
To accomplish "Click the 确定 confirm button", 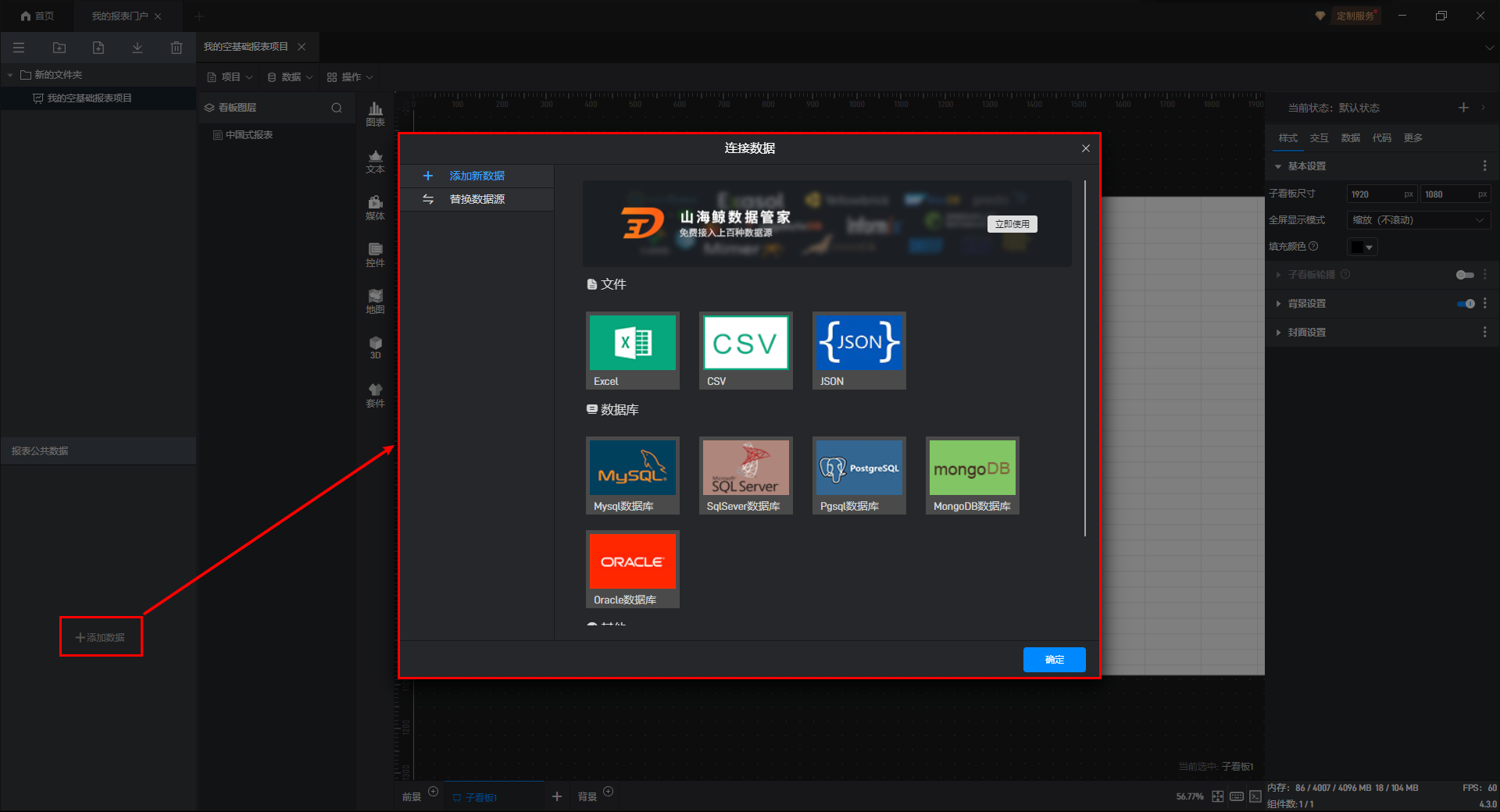I will coord(1055,660).
